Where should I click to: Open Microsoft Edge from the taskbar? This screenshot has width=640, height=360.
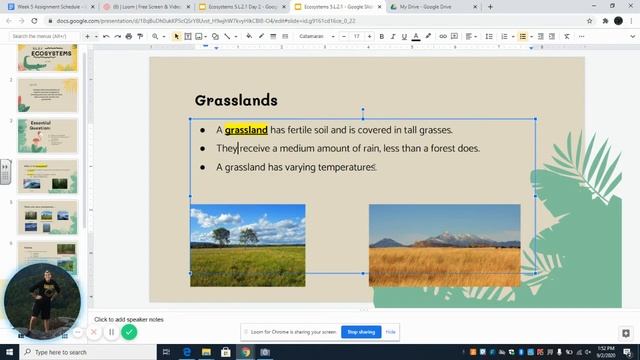[187, 352]
